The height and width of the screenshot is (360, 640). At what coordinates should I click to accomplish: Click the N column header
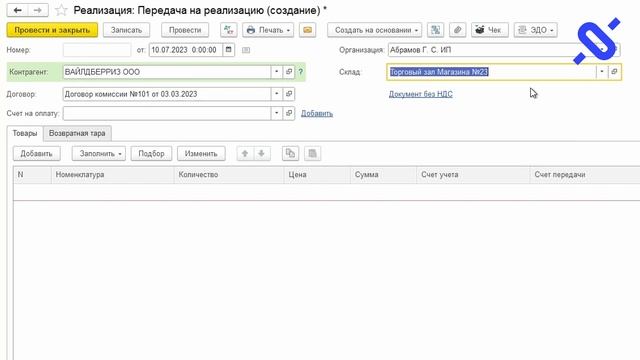click(x=32, y=175)
